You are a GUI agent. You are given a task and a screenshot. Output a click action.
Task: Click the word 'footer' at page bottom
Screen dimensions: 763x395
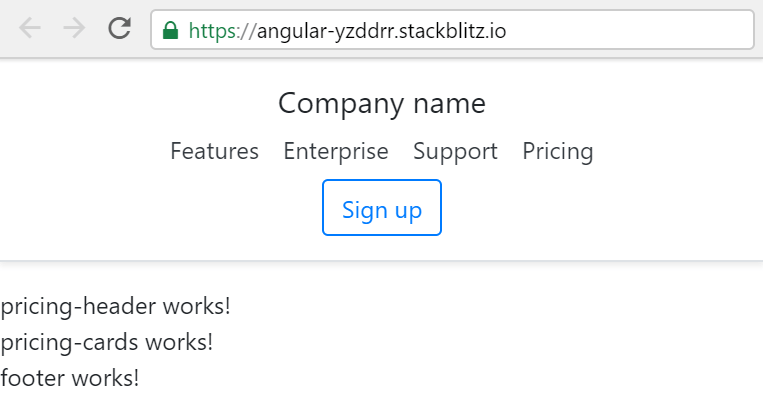point(33,377)
